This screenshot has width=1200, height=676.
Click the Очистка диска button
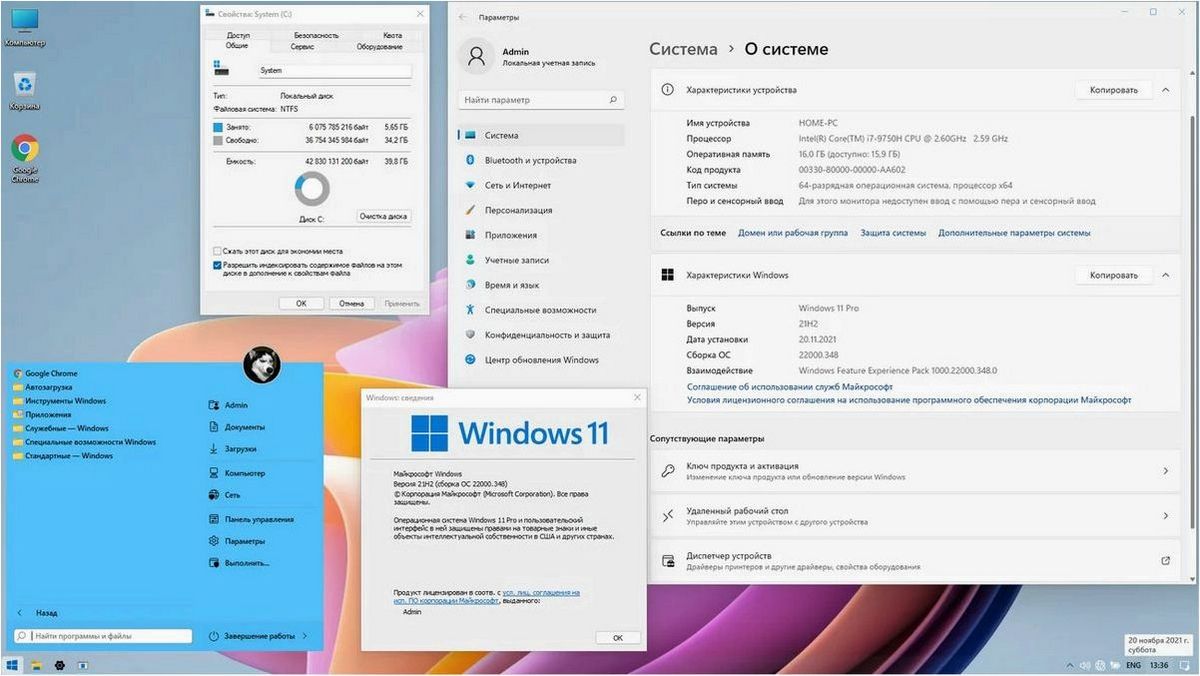pyautogui.click(x=384, y=216)
